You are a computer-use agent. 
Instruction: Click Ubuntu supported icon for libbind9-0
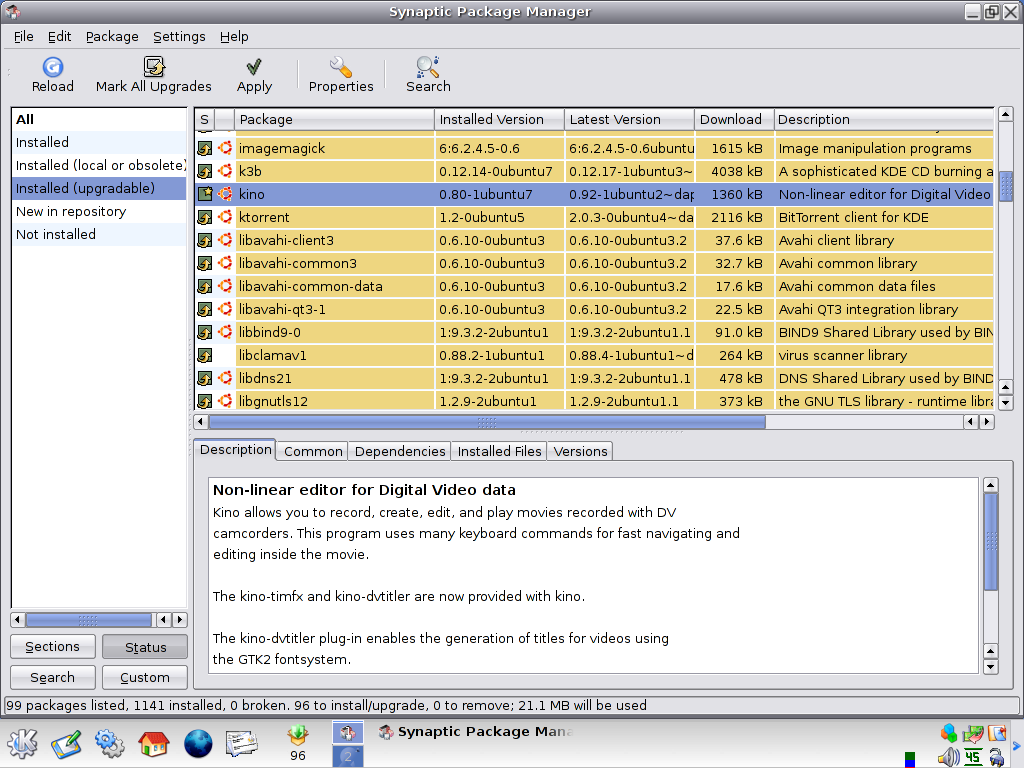click(225, 332)
